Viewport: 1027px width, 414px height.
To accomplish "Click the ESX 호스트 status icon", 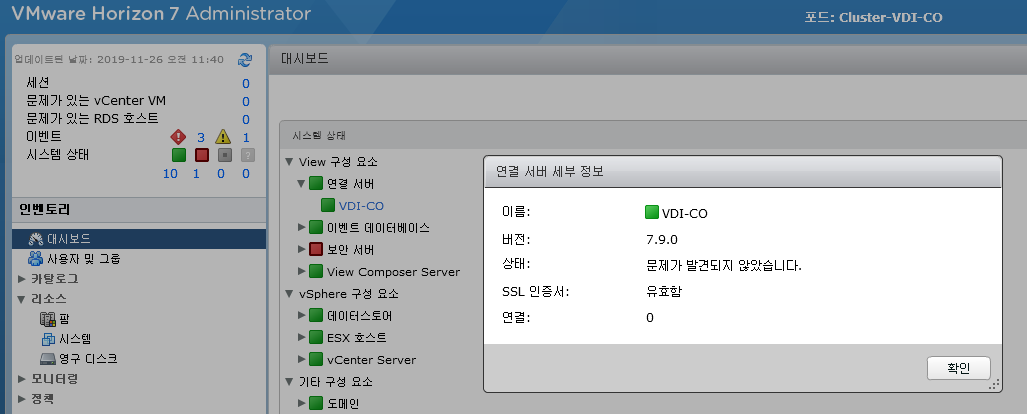I will [x=316, y=337].
